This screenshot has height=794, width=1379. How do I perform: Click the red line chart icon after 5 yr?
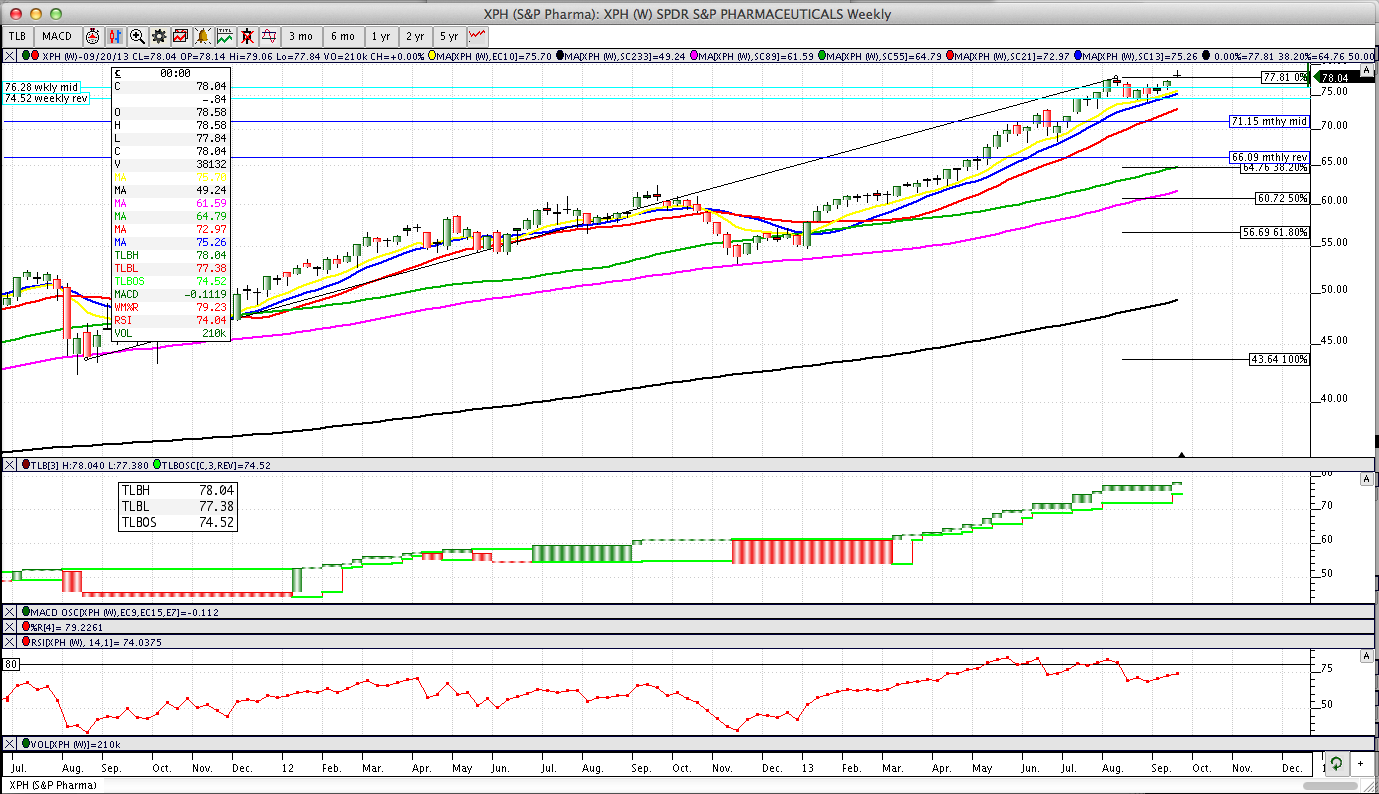pos(476,36)
